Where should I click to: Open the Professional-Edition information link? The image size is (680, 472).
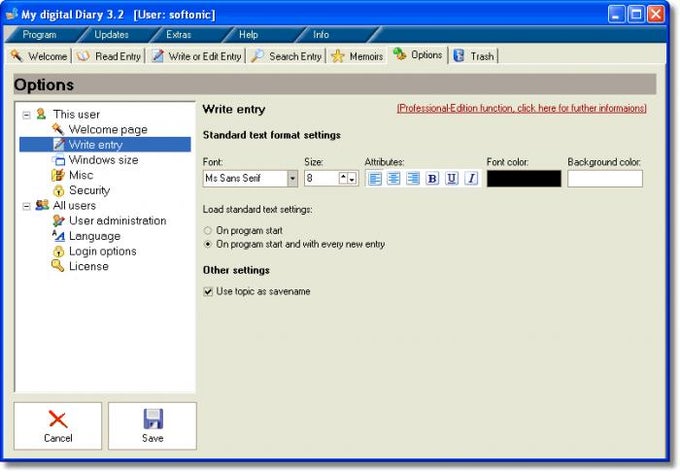click(x=522, y=108)
